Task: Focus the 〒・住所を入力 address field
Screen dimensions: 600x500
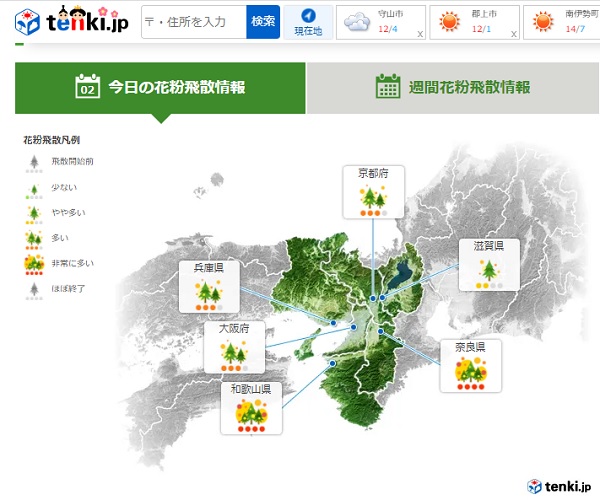Action: [x=193, y=21]
